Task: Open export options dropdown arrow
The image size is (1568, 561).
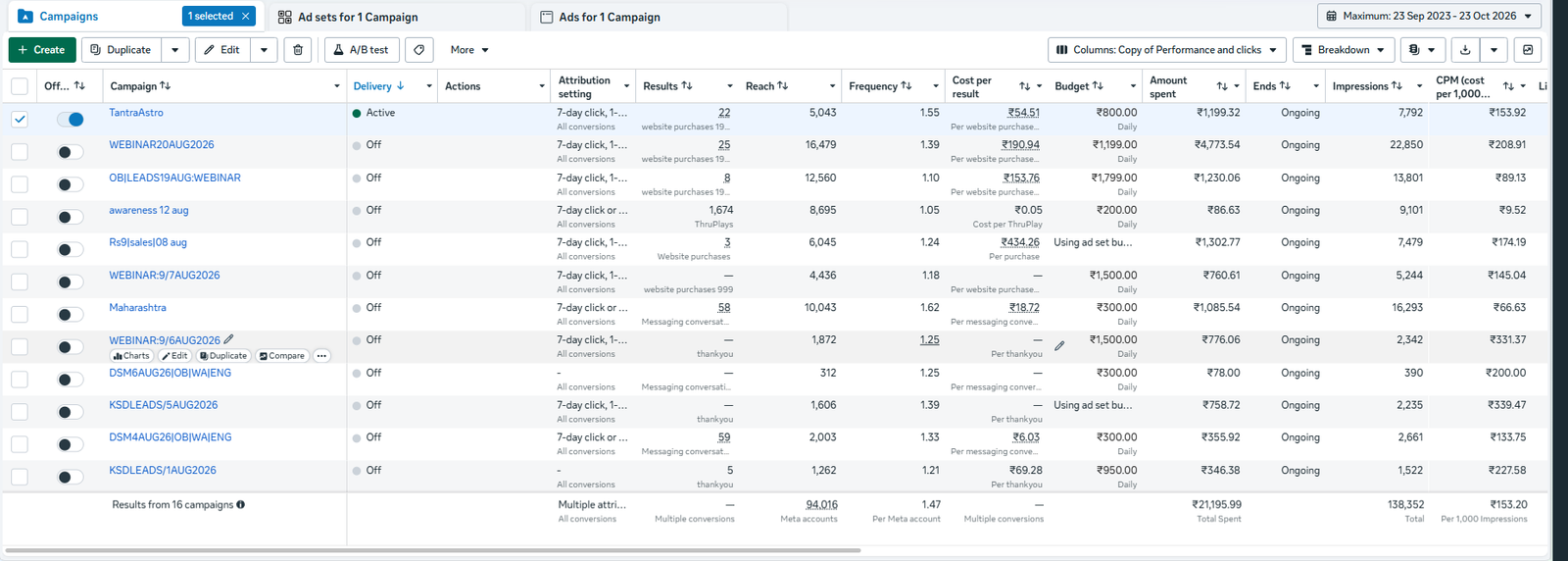Action: click(1494, 50)
